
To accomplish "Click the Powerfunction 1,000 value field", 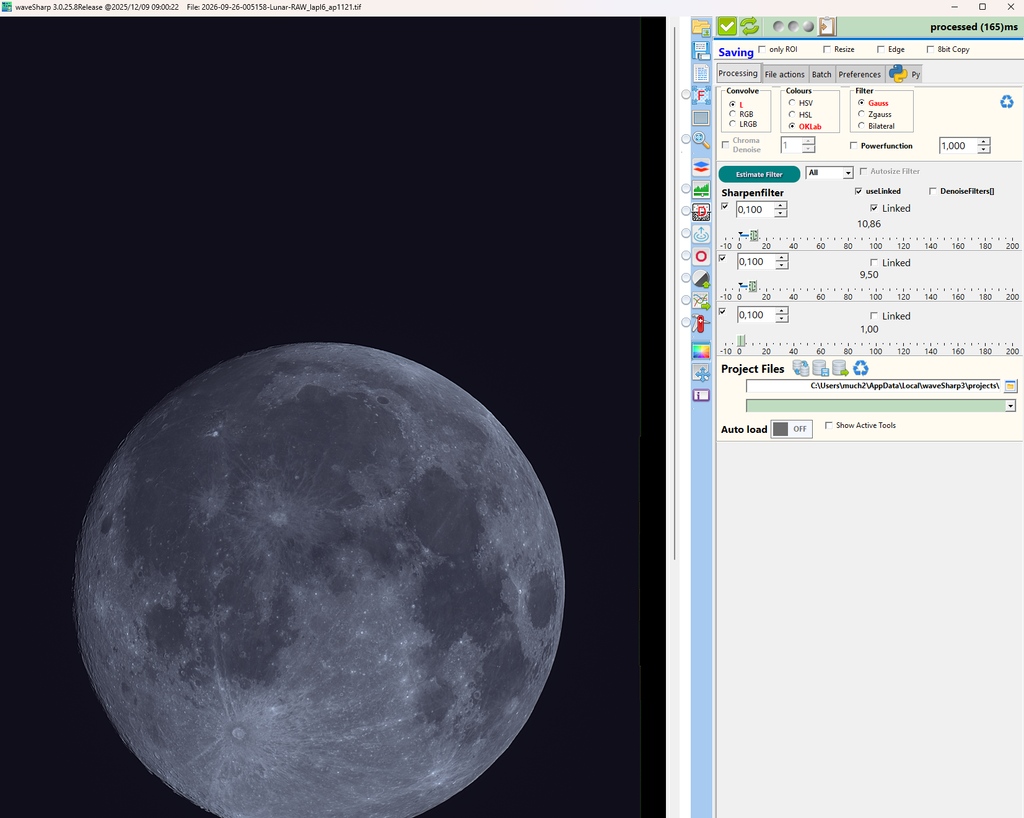I will point(958,146).
